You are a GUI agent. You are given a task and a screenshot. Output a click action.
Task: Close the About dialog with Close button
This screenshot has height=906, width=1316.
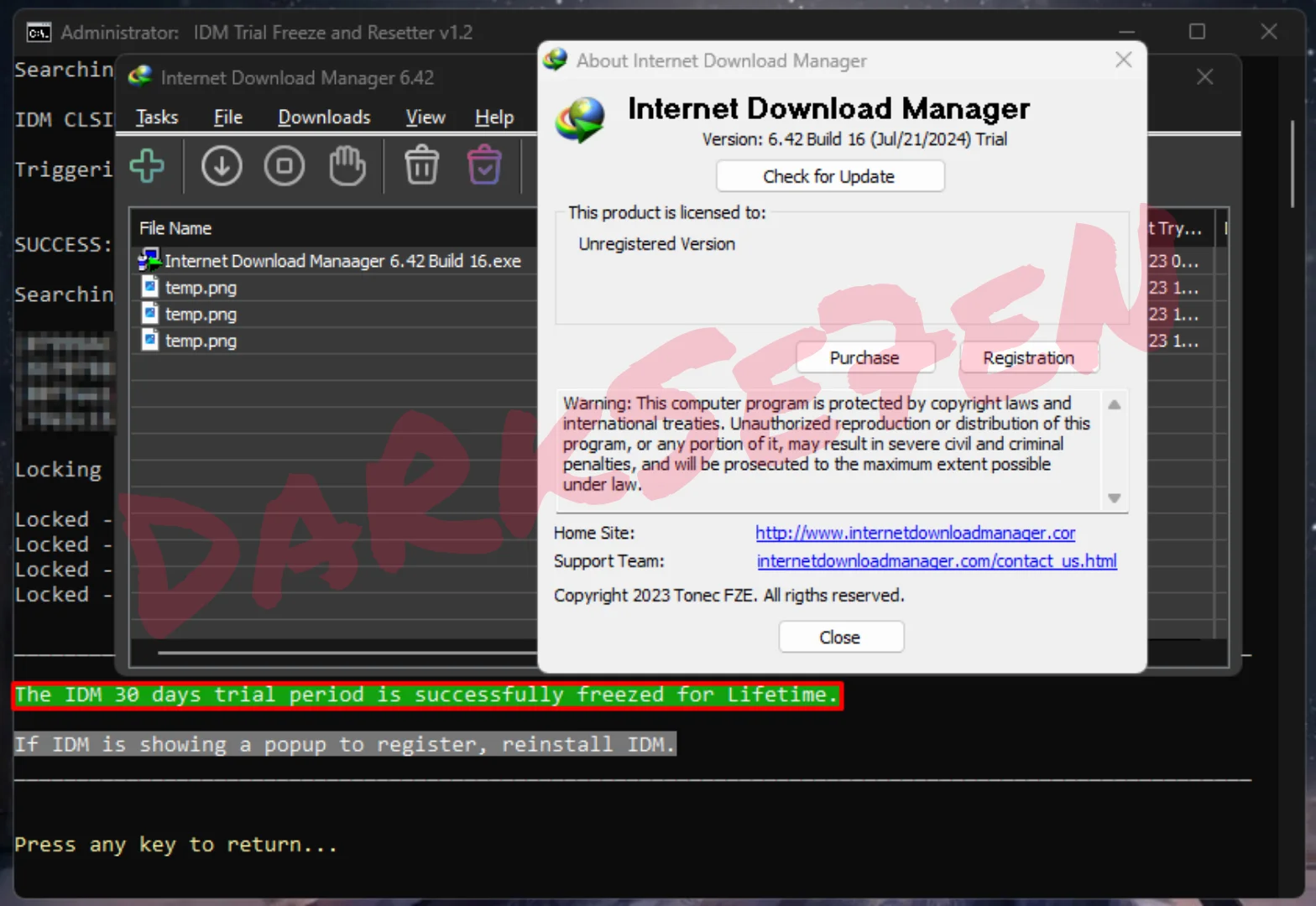840,637
